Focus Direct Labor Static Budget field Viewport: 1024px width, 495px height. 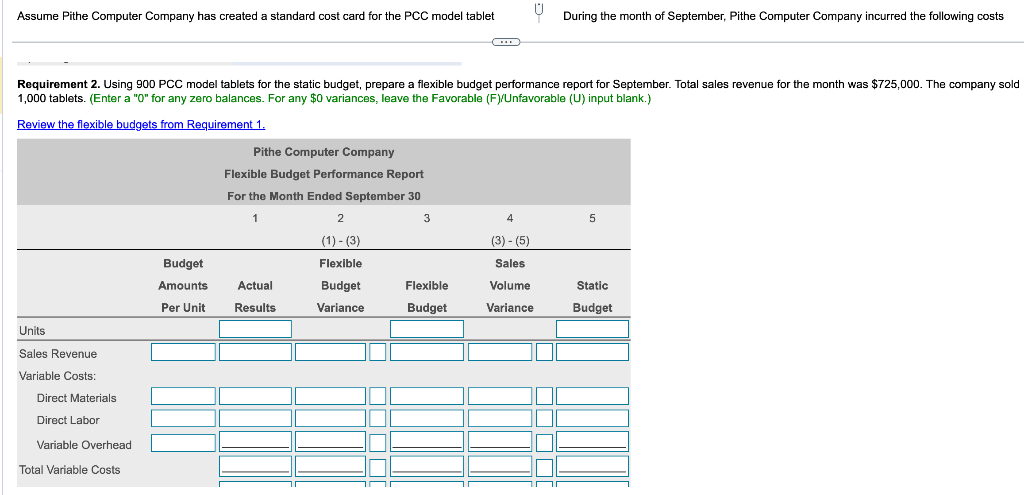coord(592,418)
